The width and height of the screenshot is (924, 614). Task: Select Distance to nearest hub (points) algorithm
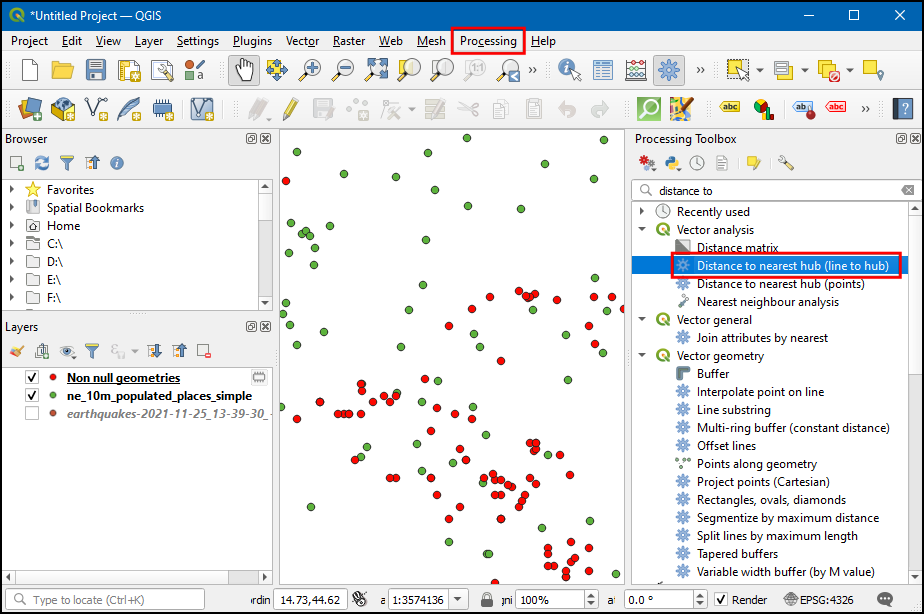780,284
